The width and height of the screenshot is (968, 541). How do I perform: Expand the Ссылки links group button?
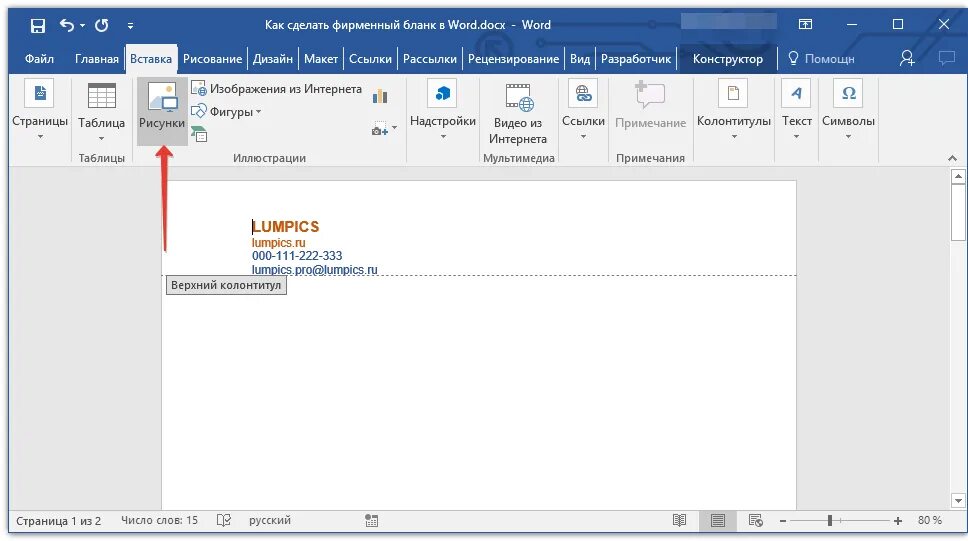click(583, 111)
